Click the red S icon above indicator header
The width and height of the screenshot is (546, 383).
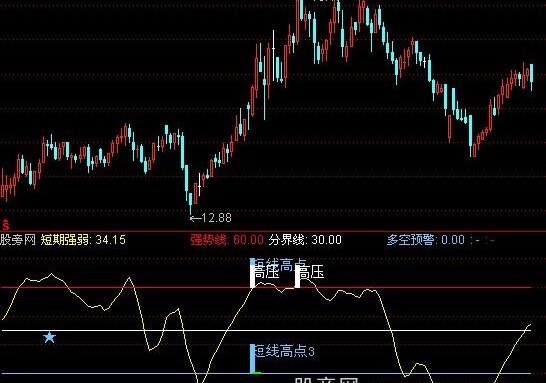[5, 225]
